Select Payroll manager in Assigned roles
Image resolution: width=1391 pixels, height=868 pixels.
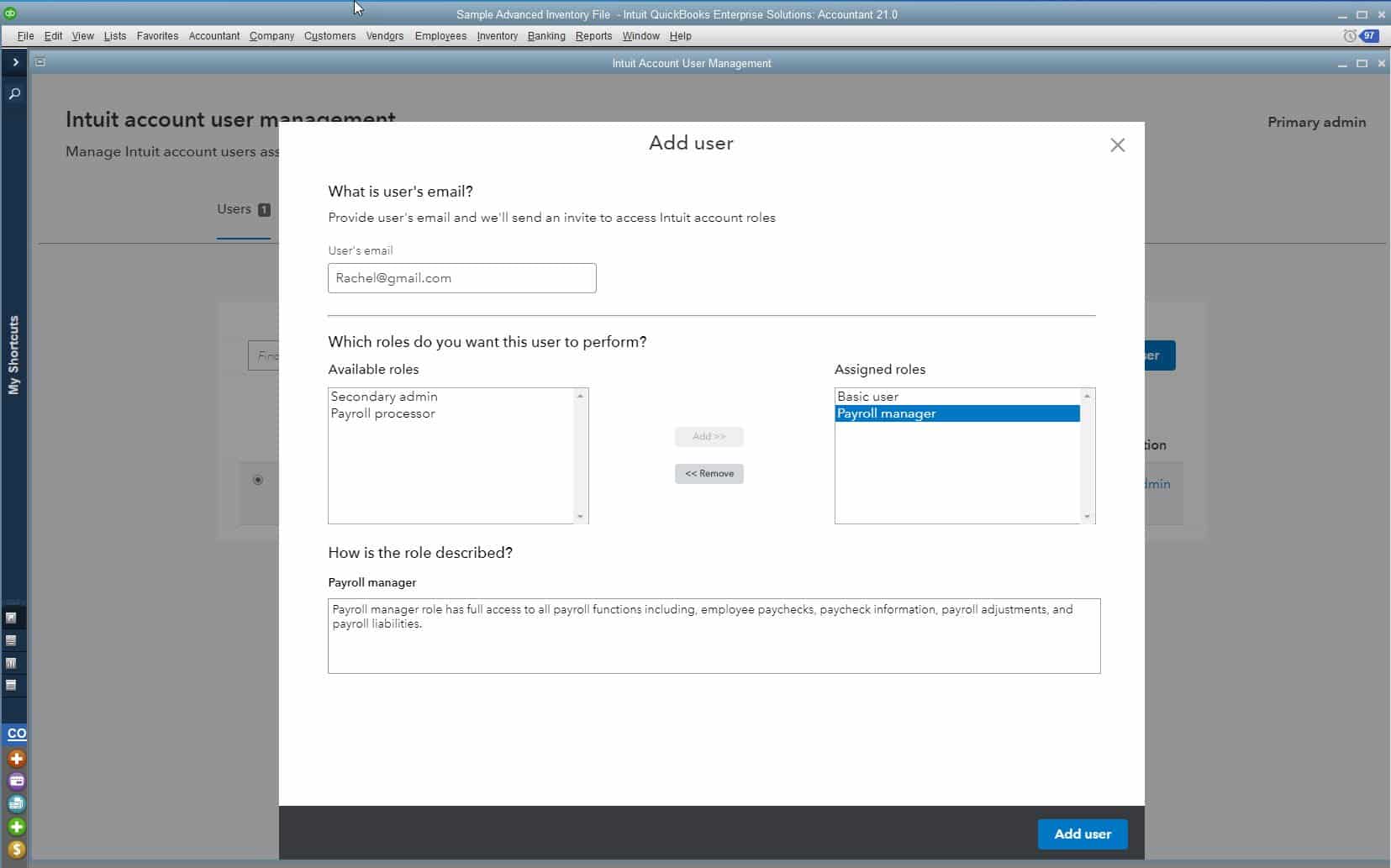(x=957, y=413)
